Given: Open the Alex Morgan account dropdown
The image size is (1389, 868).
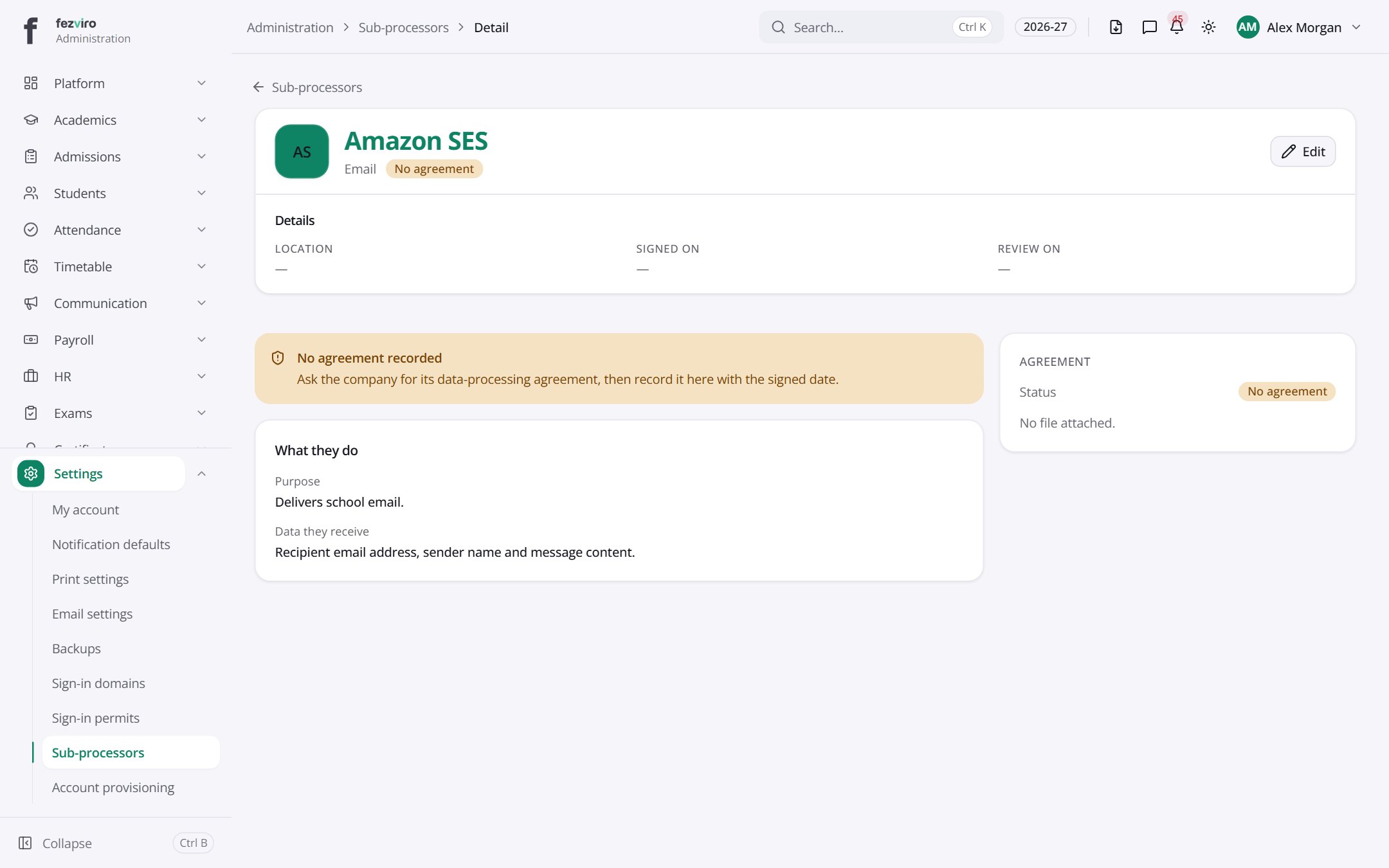Looking at the screenshot, I should click(x=1298, y=27).
